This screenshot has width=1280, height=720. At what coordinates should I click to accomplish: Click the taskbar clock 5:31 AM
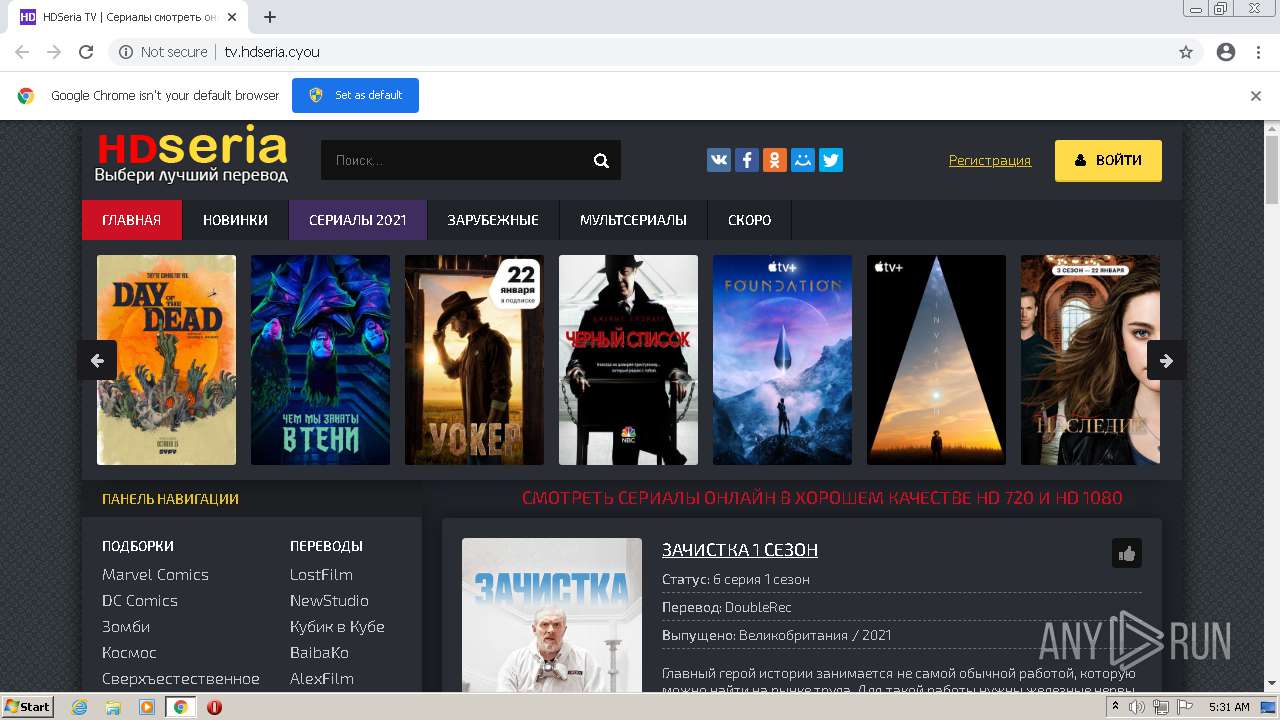click(x=1229, y=707)
